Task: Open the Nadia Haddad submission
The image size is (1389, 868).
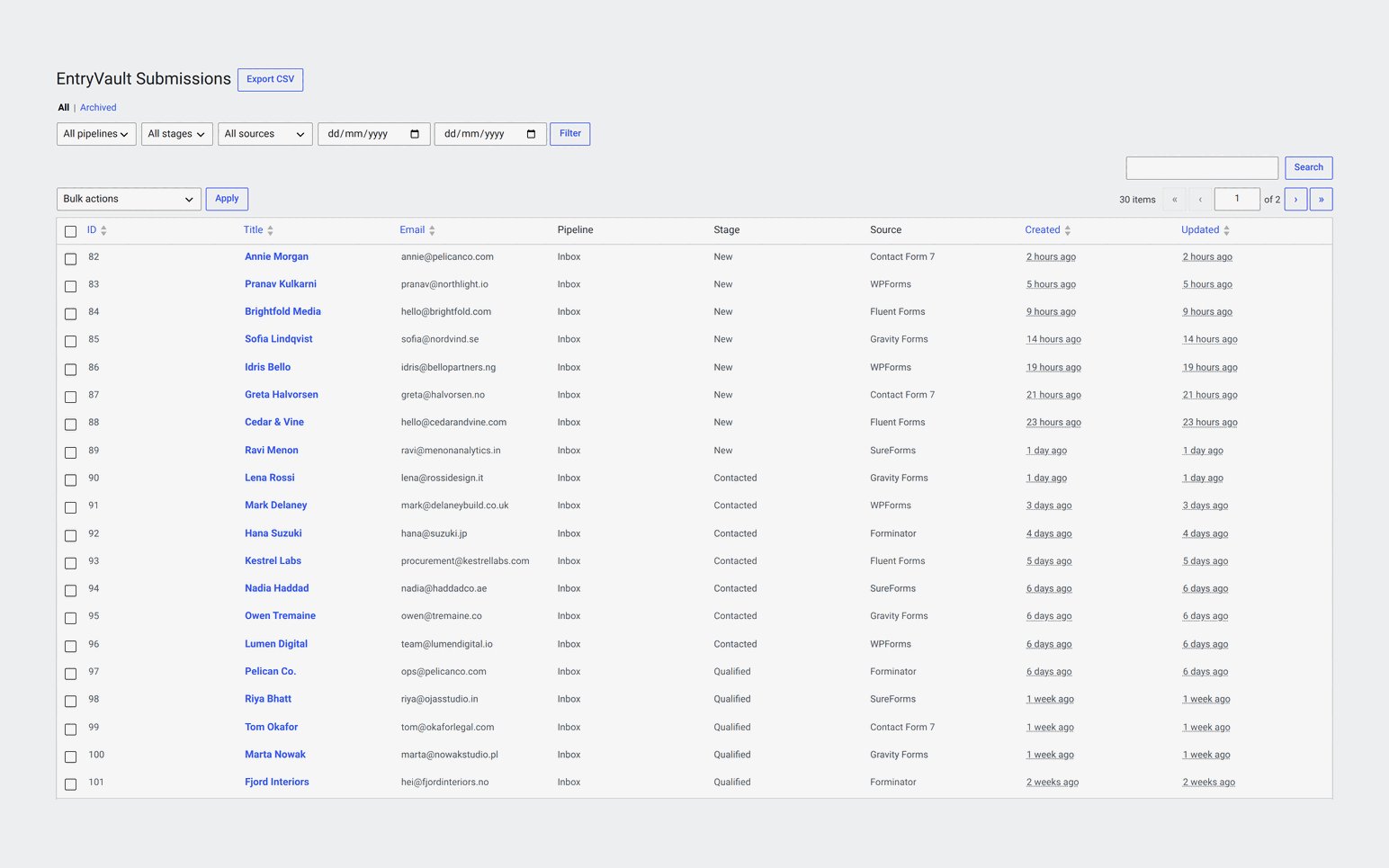Action: tap(276, 587)
